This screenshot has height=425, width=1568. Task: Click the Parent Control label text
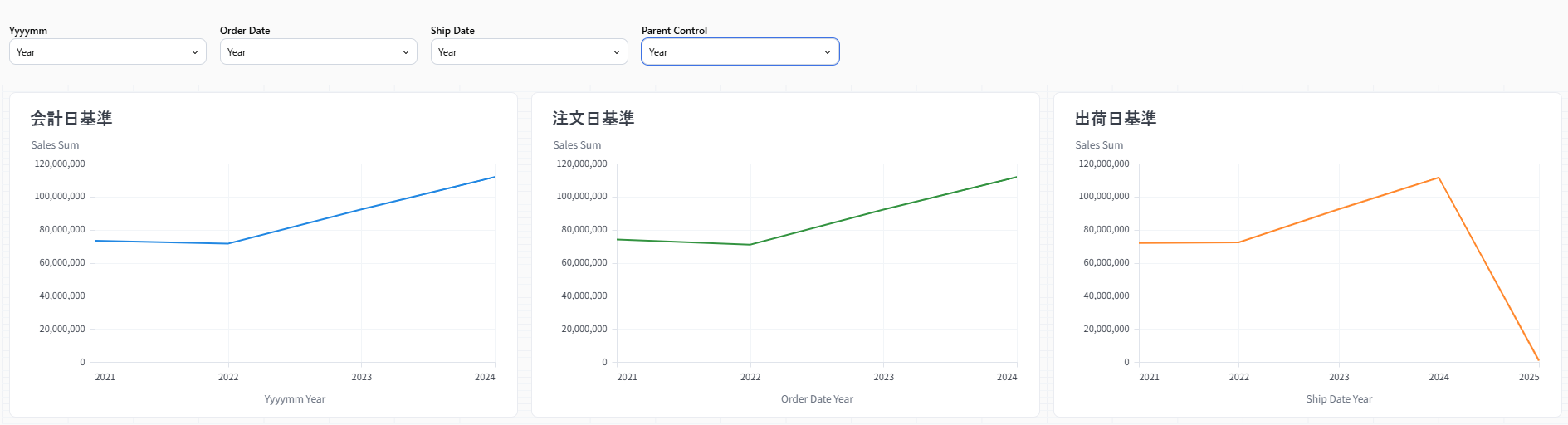(x=674, y=31)
